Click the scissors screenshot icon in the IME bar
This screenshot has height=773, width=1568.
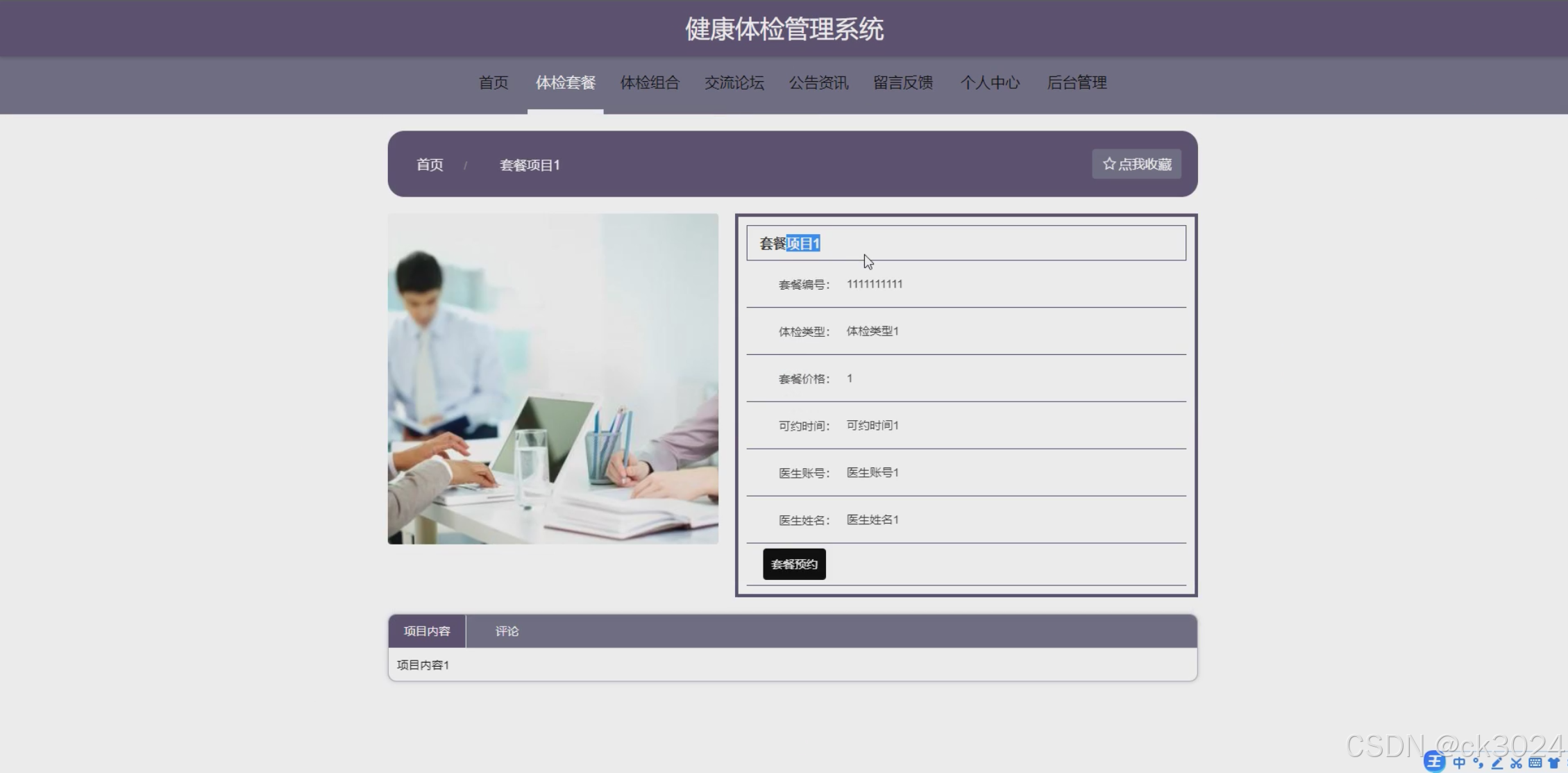(1516, 763)
